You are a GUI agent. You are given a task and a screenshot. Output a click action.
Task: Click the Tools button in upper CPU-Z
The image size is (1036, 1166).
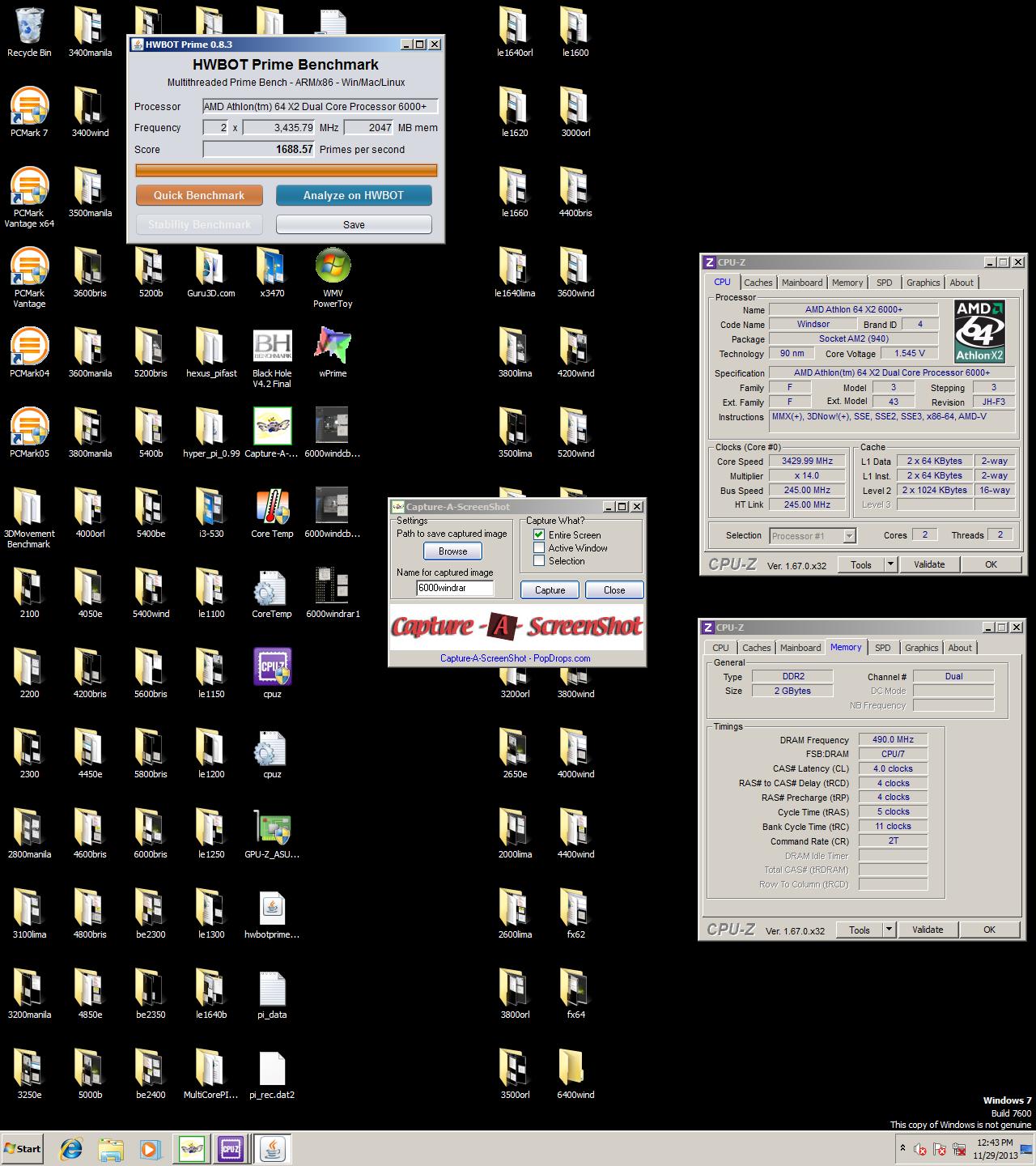861,564
